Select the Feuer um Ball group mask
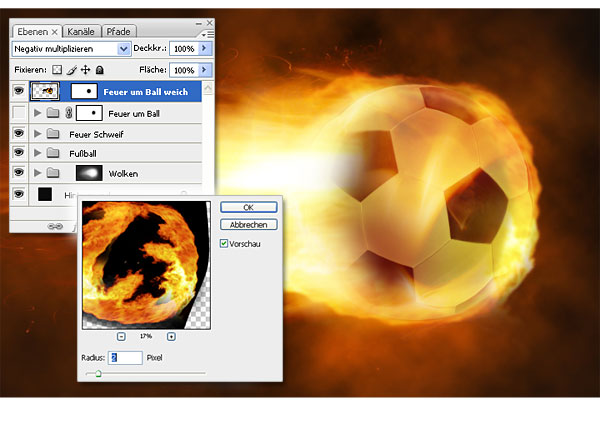The width and height of the screenshot is (600, 427). tap(89, 113)
